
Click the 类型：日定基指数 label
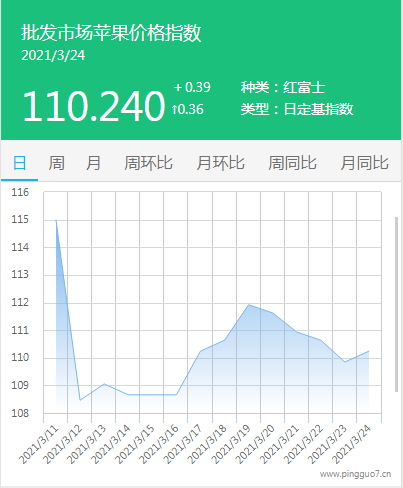click(x=297, y=109)
